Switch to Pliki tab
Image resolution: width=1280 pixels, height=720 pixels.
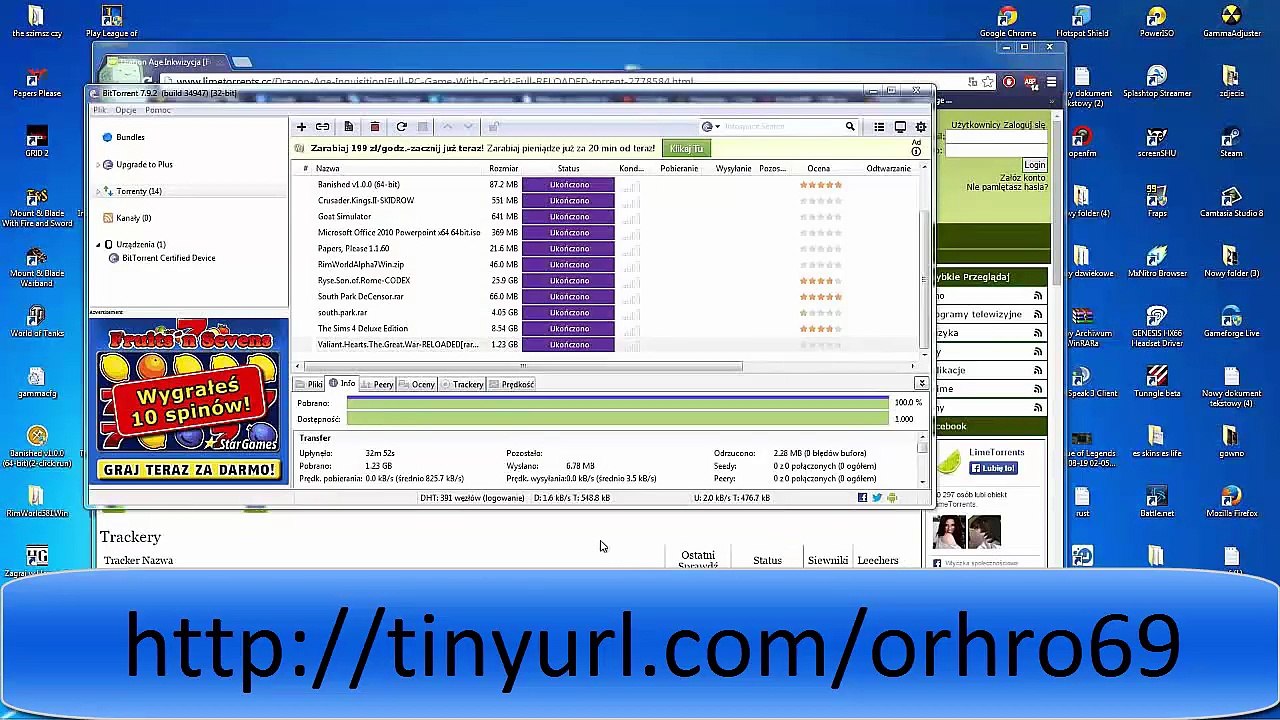(309, 384)
